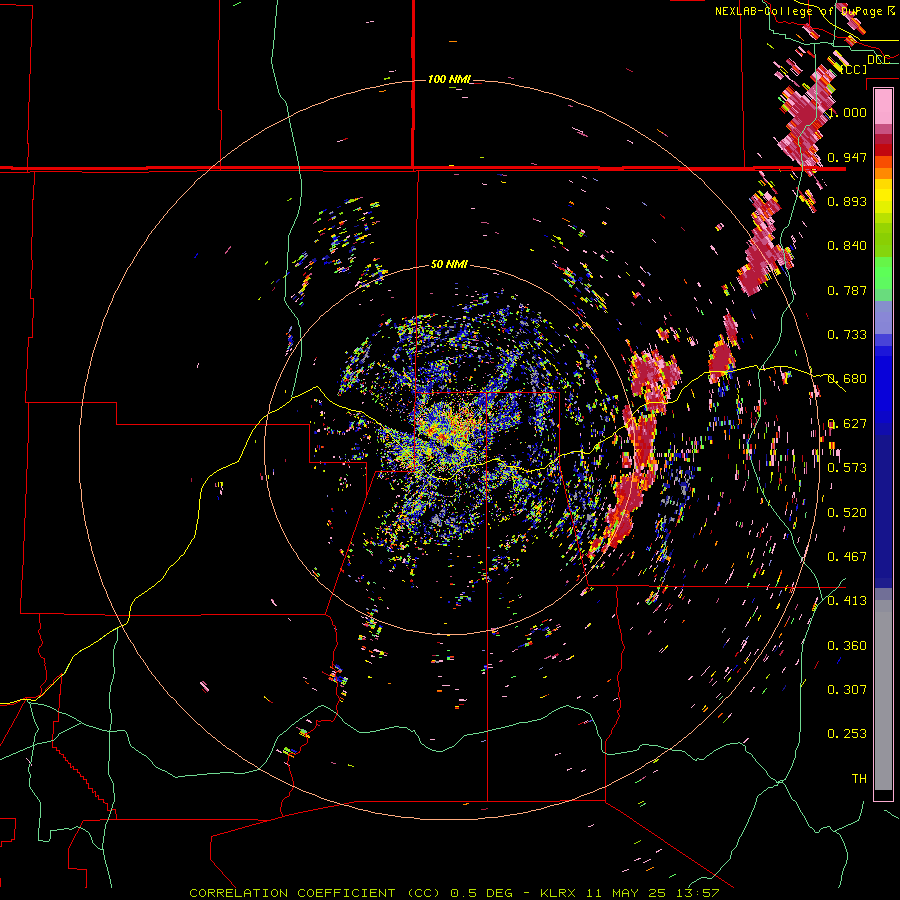The height and width of the screenshot is (900, 900).
Task: Select the 0.733 value on the color scale
Action: click(847, 335)
